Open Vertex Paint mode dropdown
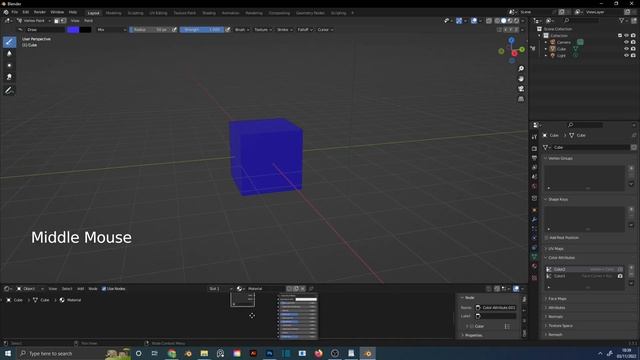This screenshot has width=640, height=360. (x=34, y=20)
